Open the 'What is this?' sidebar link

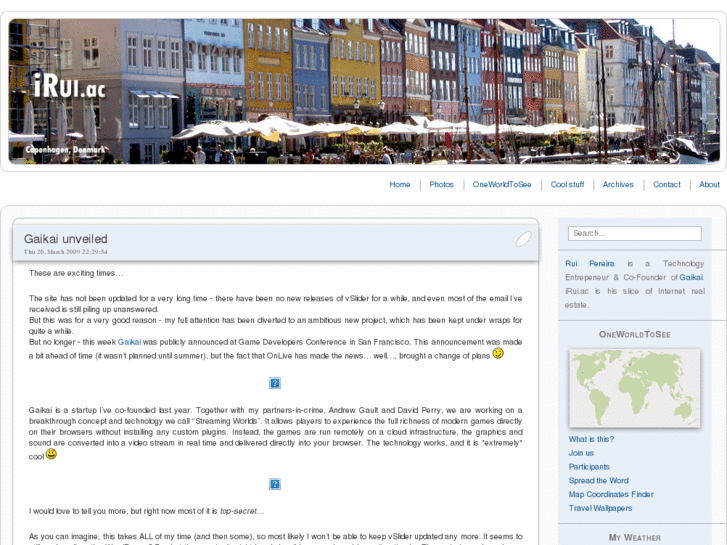pyautogui.click(x=591, y=439)
